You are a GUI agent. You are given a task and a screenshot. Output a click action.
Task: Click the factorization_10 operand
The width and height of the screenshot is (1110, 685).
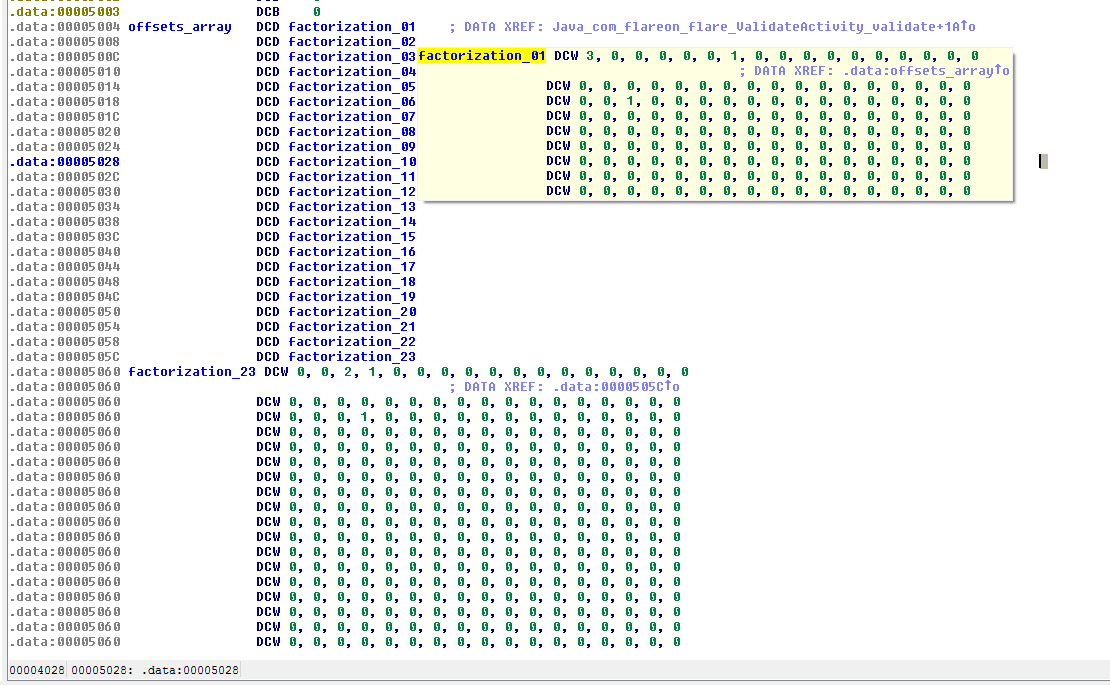tap(352, 161)
